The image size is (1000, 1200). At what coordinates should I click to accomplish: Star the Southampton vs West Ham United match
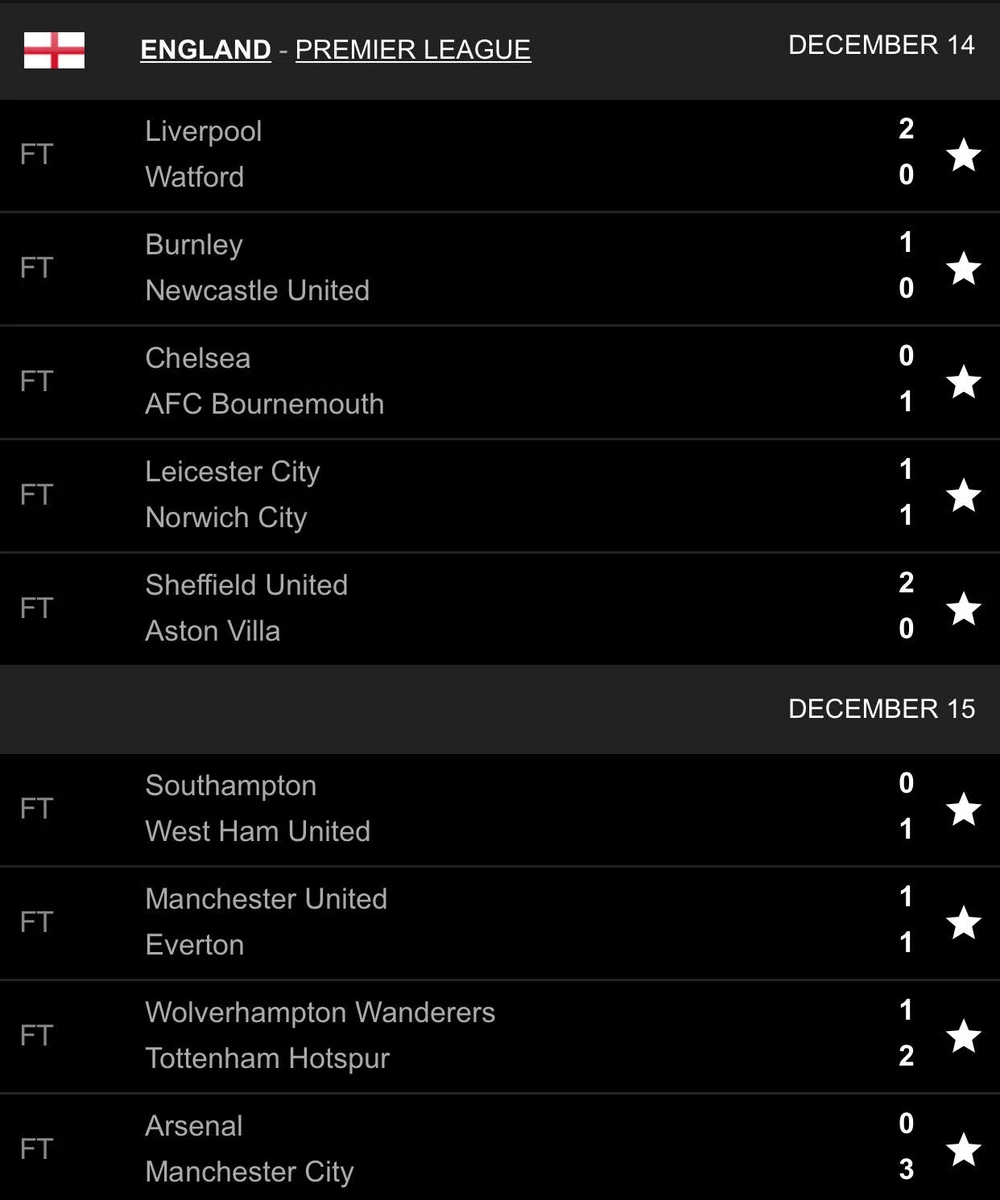point(963,809)
